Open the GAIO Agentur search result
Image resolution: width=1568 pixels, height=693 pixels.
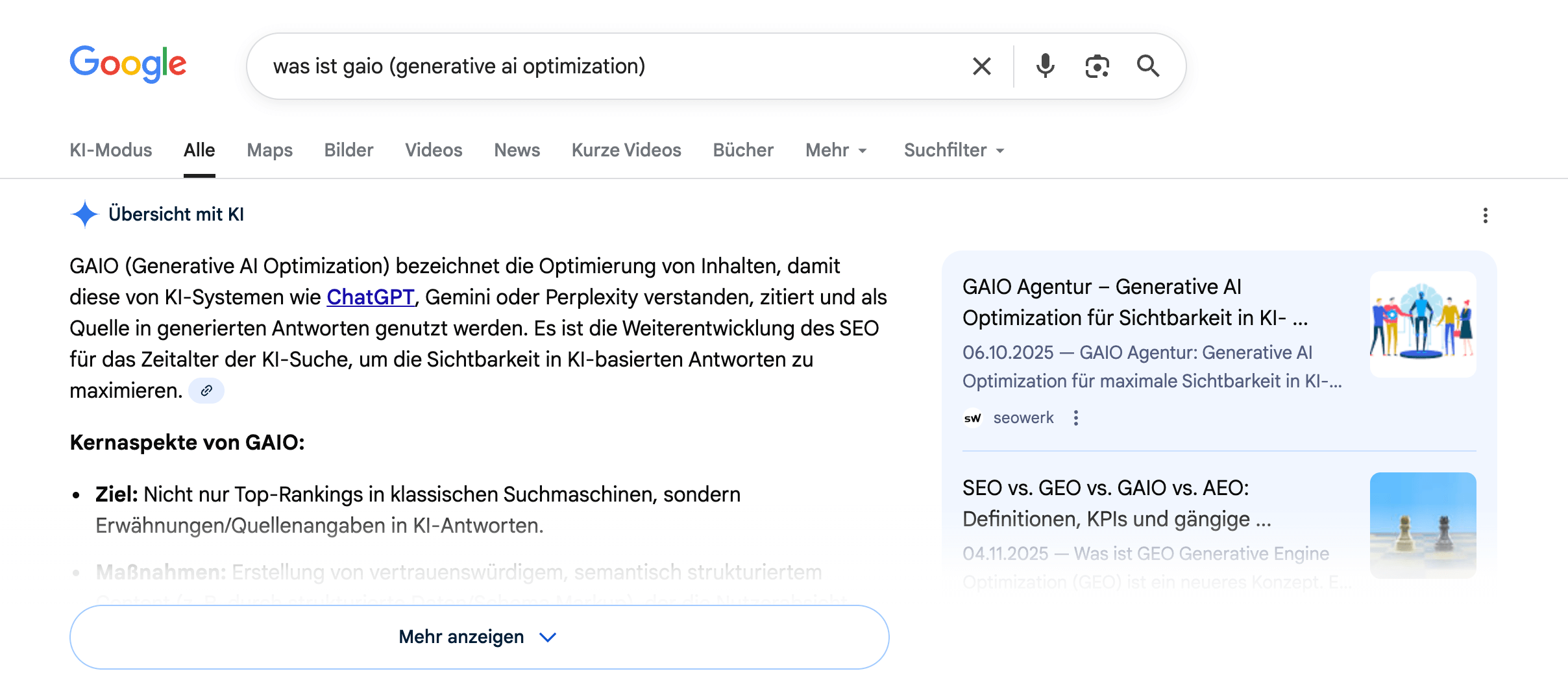(x=1134, y=302)
